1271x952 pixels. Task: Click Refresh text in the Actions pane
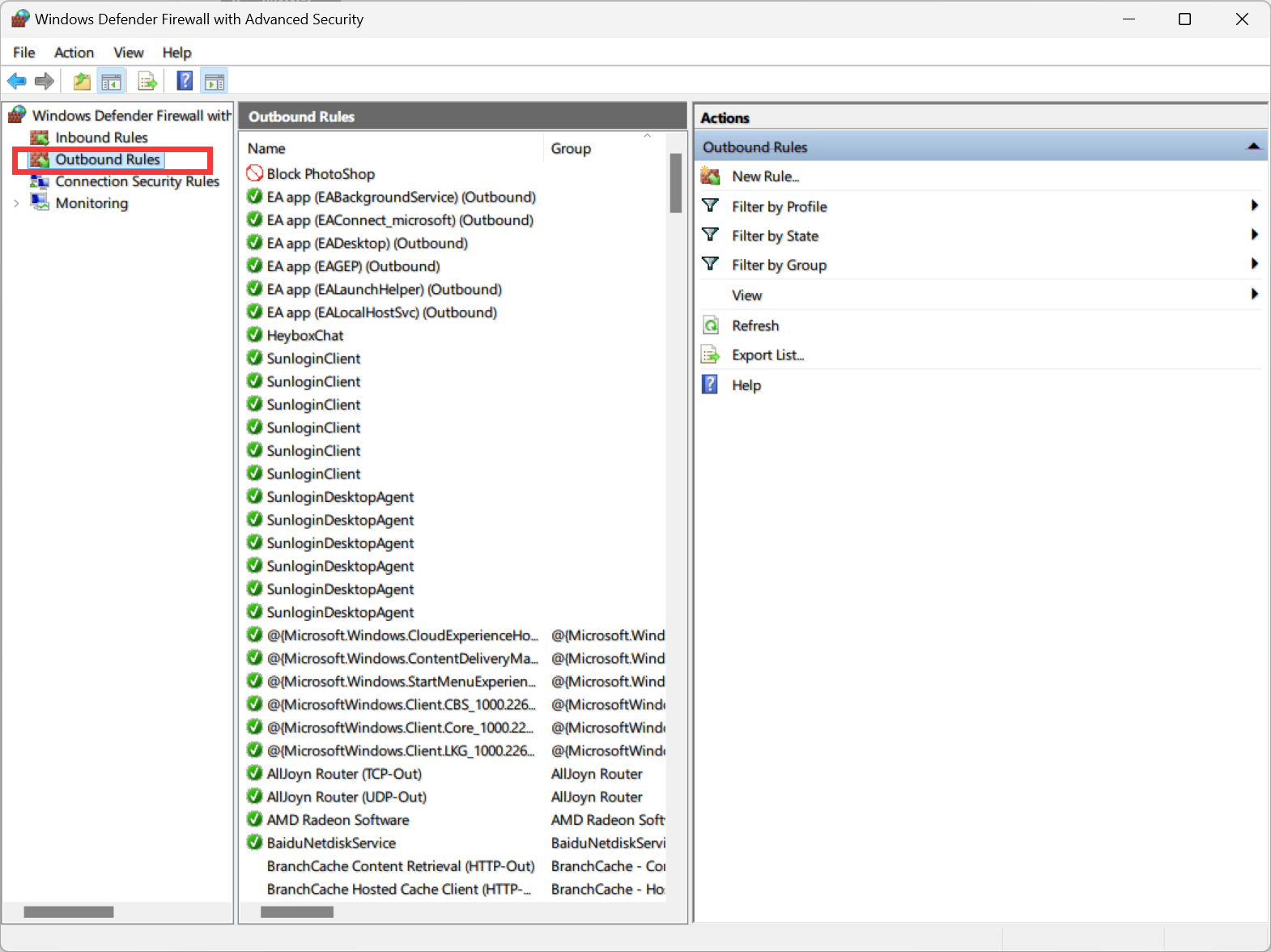[x=755, y=325]
